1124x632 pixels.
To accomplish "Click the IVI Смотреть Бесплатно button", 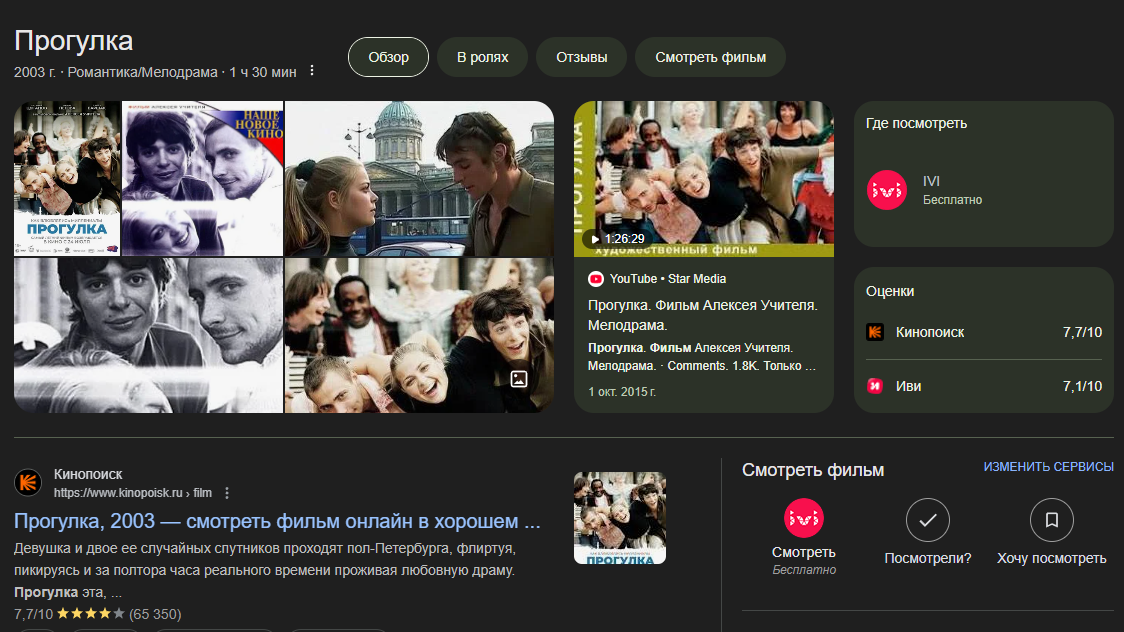I will (x=804, y=537).
